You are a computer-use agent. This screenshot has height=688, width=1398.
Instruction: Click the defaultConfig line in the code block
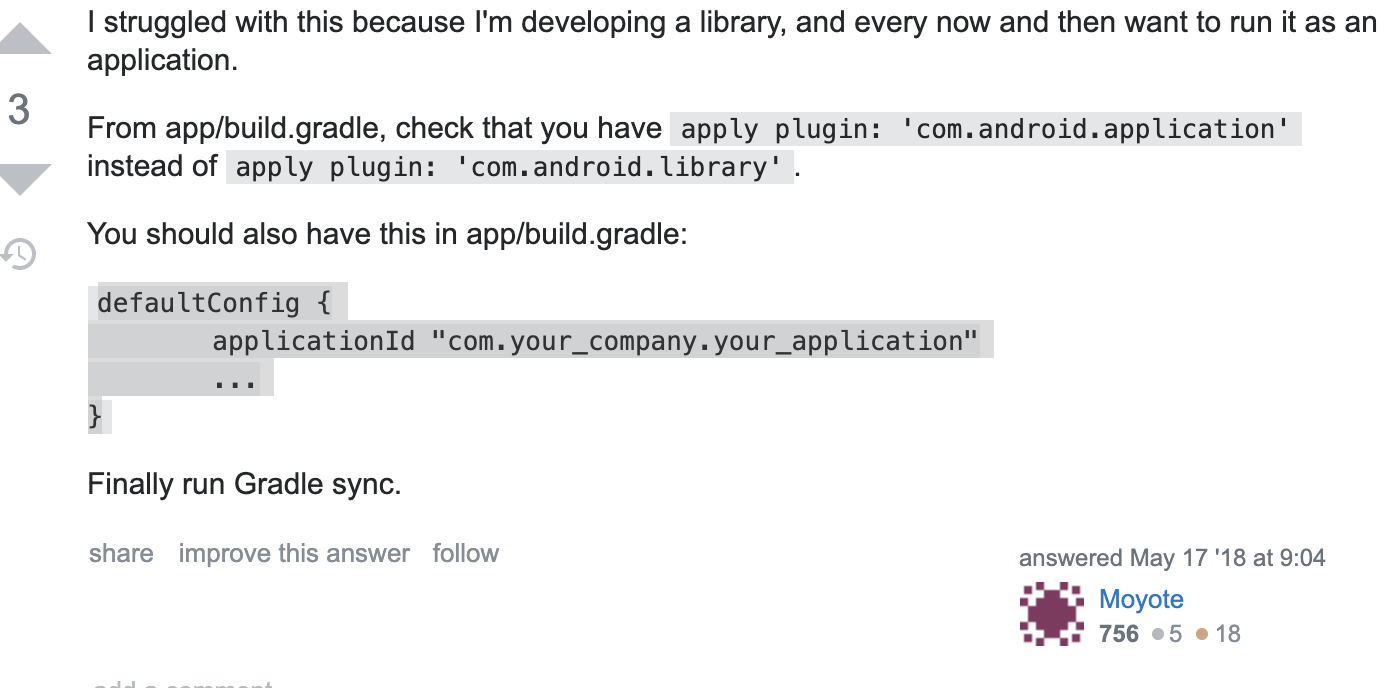[214, 302]
